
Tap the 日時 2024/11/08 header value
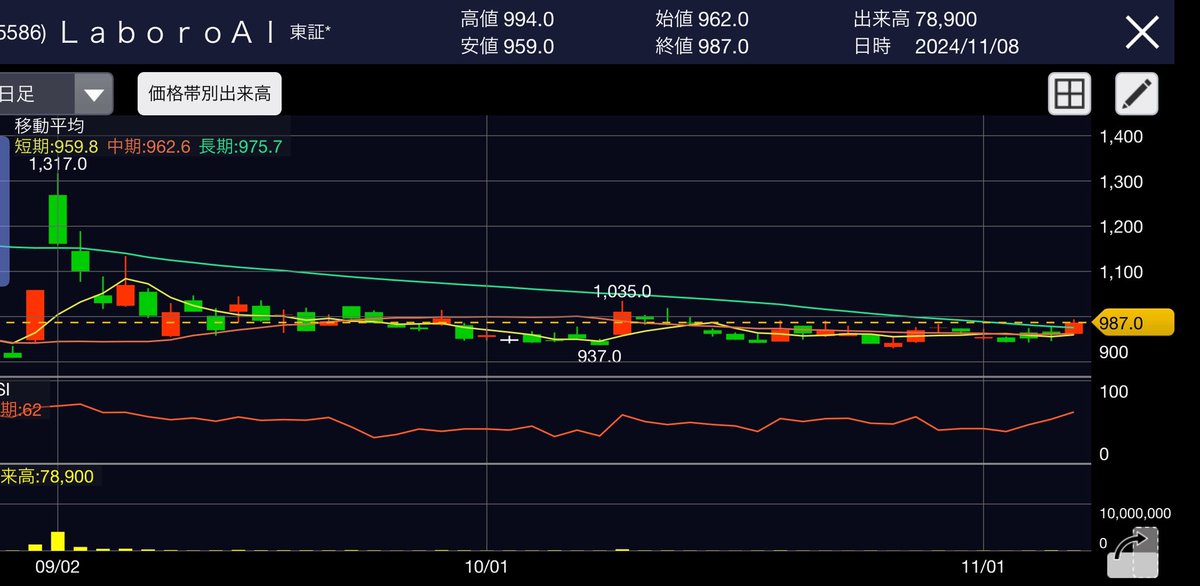[936, 46]
